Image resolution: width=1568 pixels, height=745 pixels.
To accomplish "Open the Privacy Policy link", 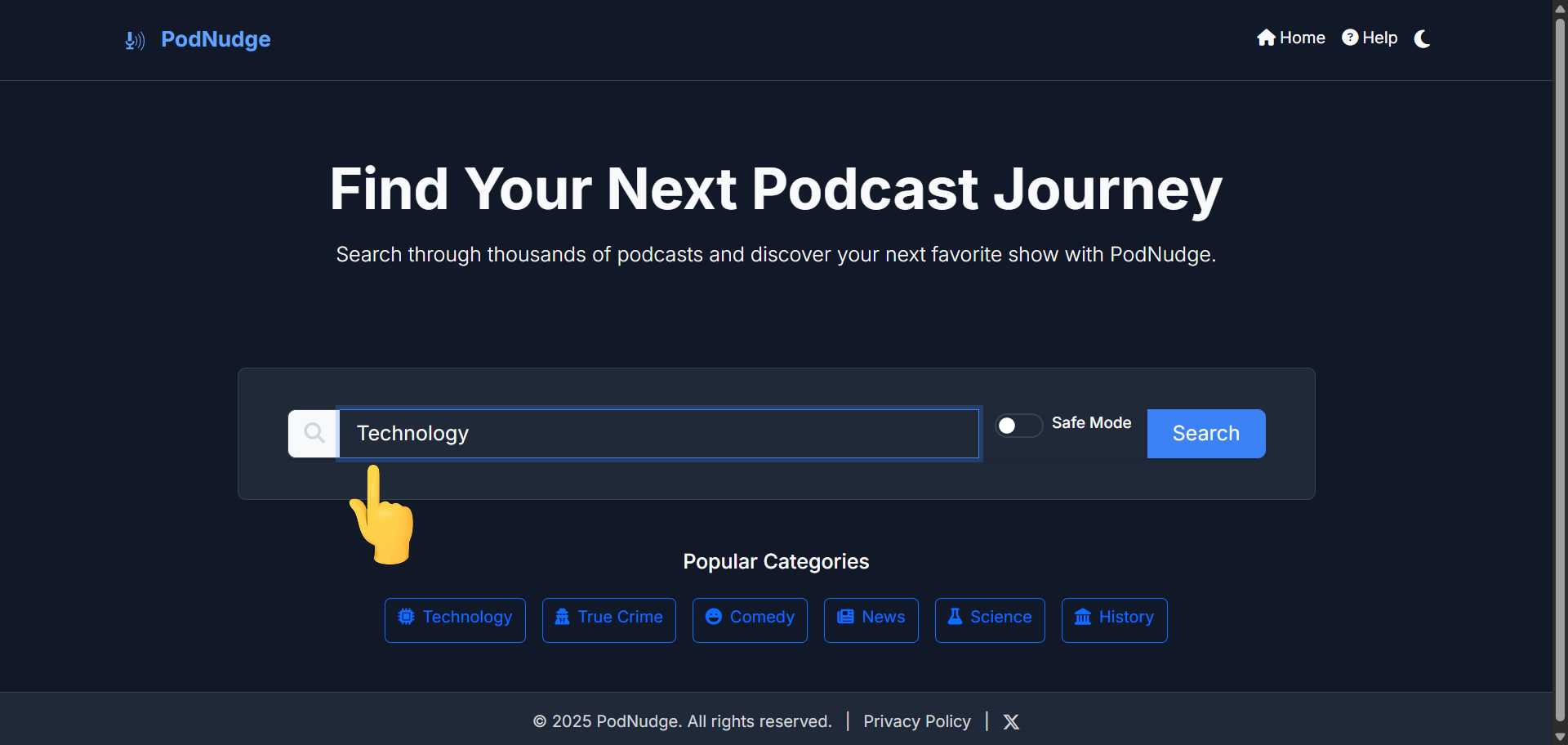I will [x=916, y=721].
